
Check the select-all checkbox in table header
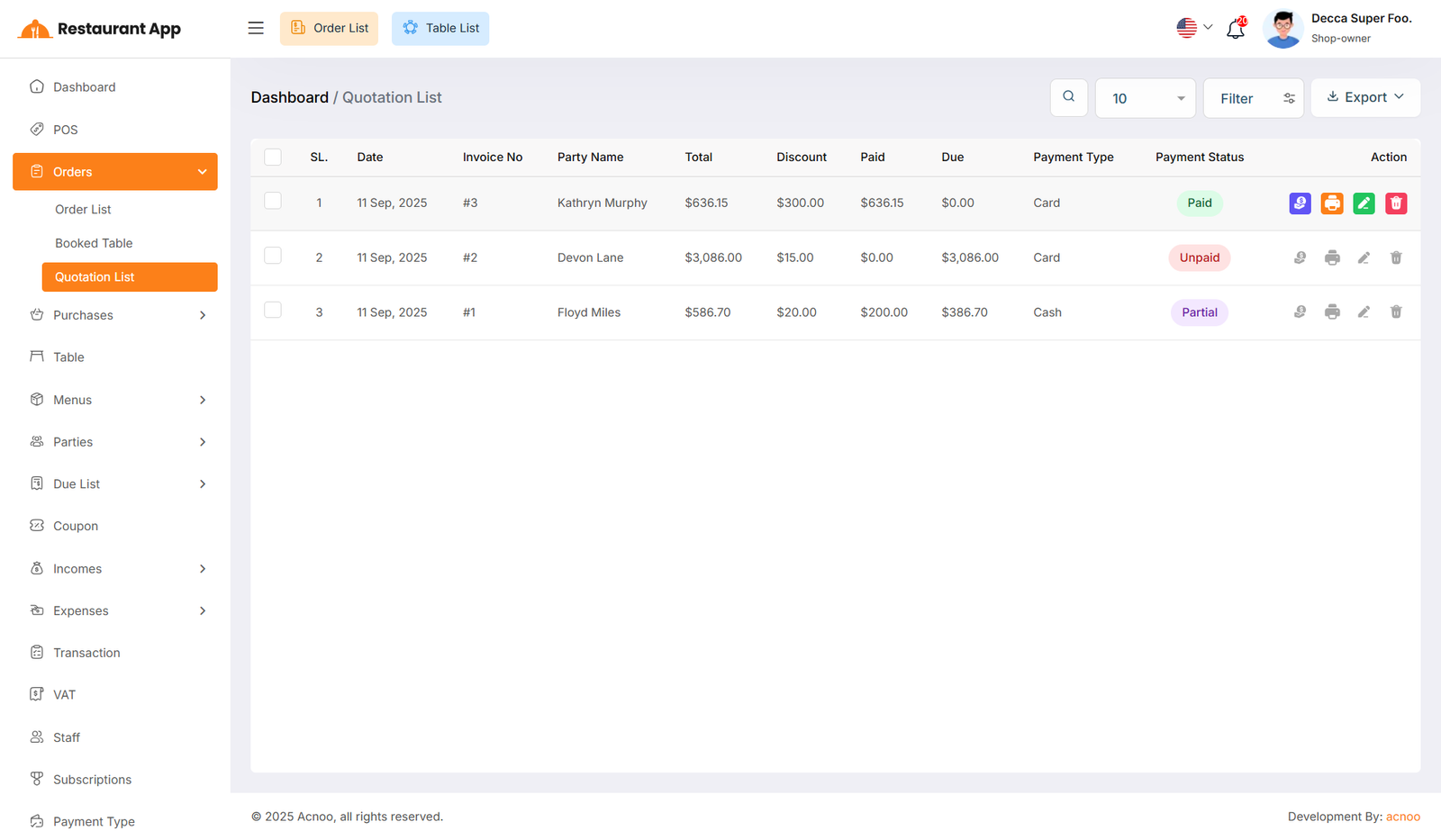[273, 158]
